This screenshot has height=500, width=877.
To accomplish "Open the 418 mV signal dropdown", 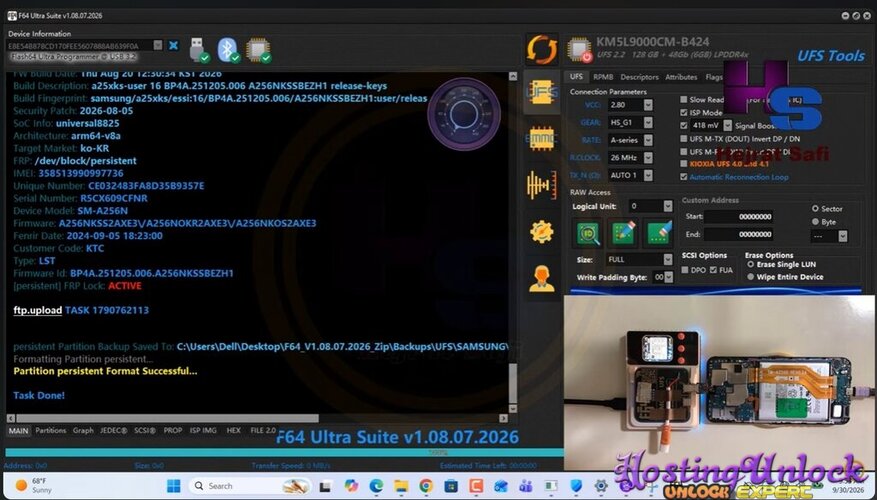I will [727, 125].
